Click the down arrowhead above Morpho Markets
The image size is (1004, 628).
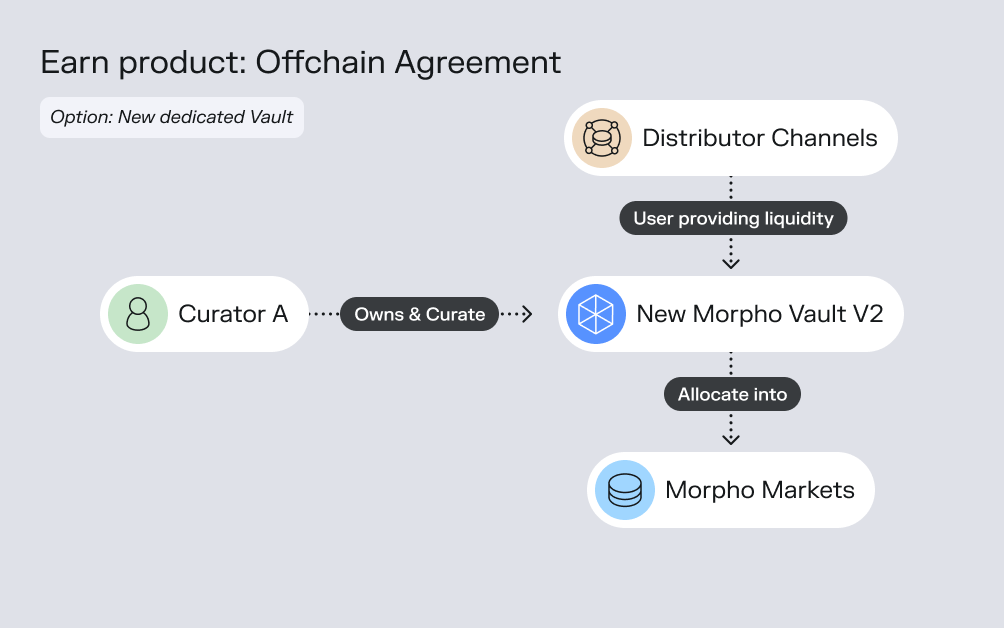tap(731, 438)
